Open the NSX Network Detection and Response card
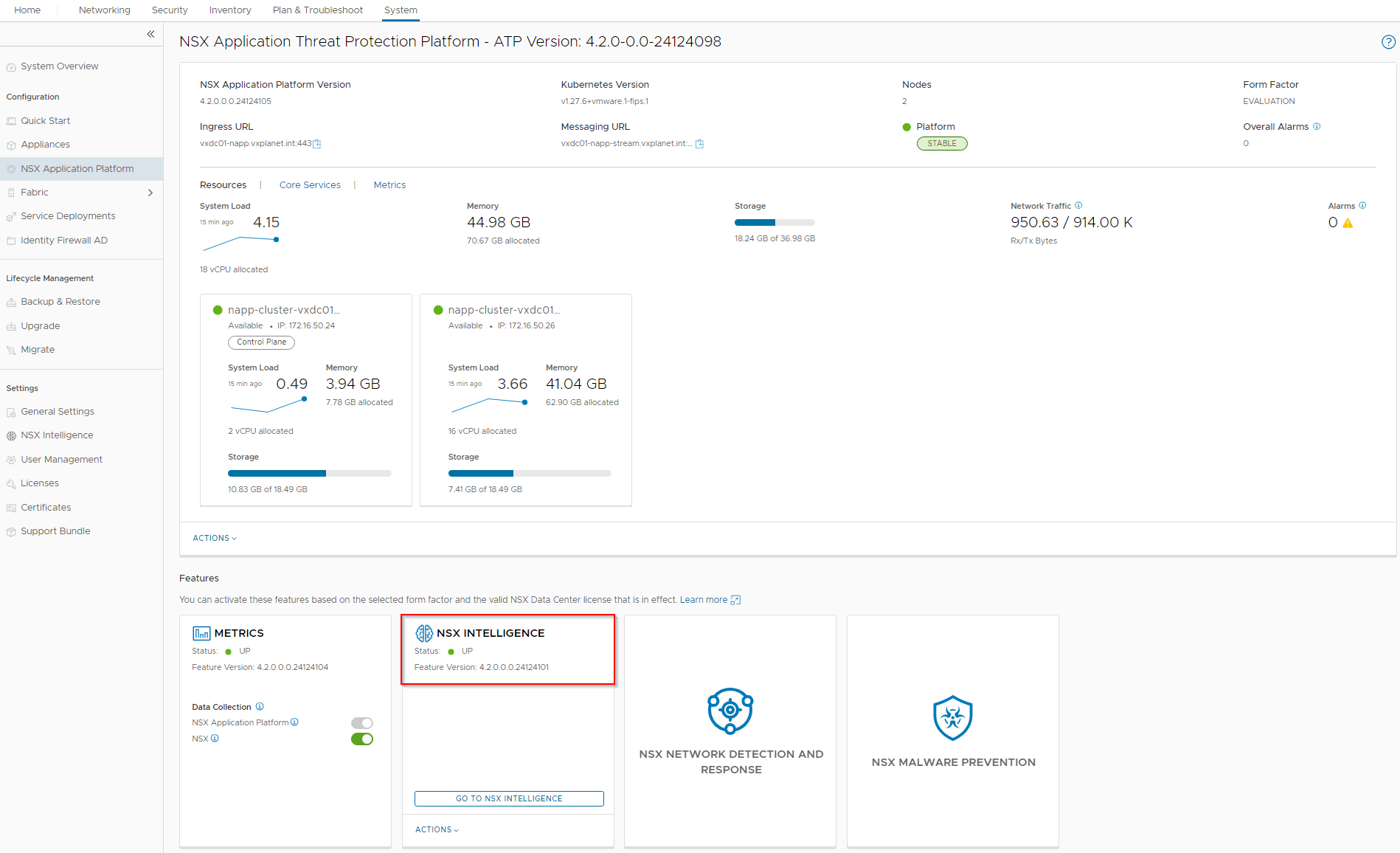 coord(730,731)
